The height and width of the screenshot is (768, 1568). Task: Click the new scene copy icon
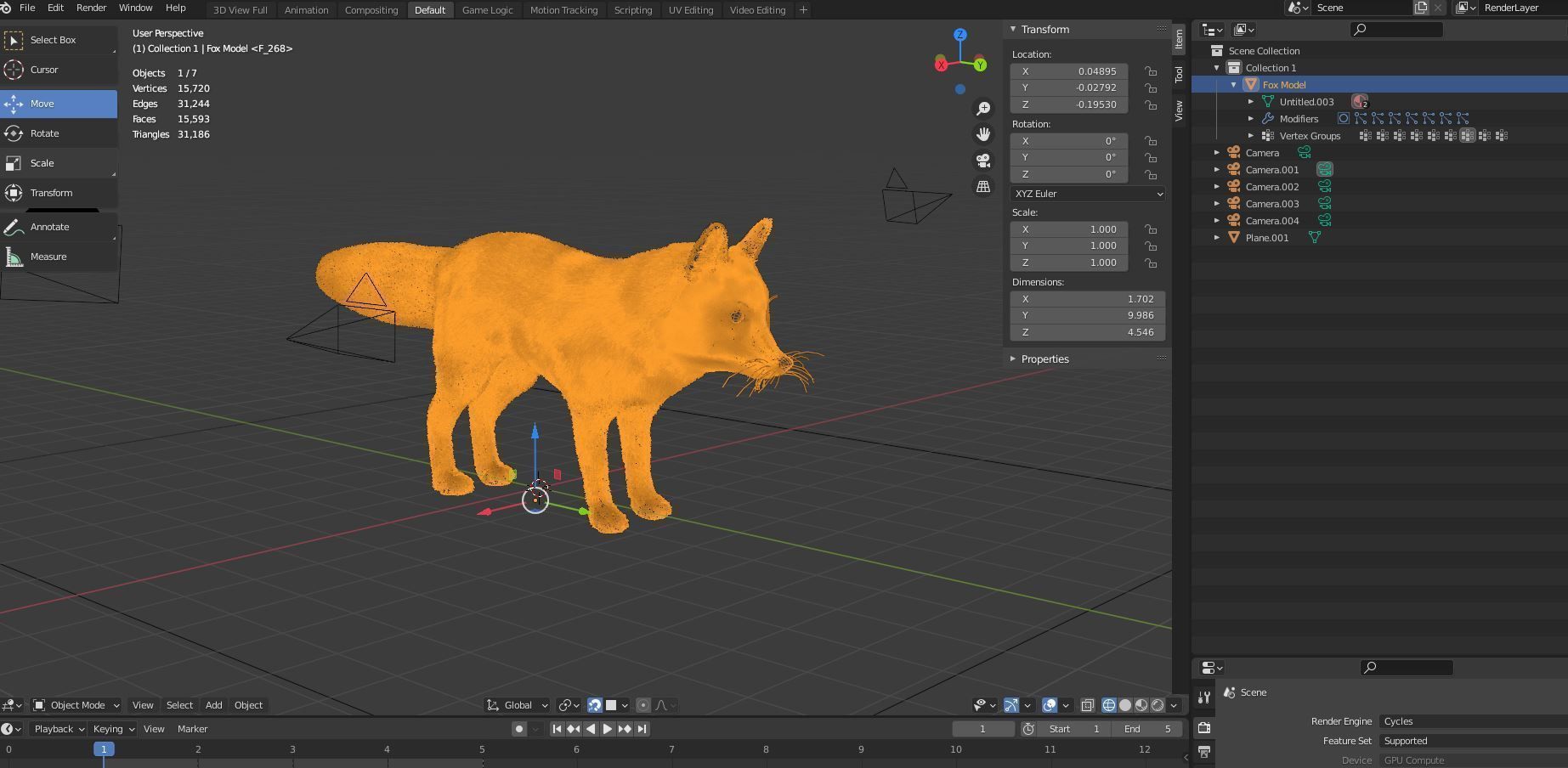[x=1421, y=8]
